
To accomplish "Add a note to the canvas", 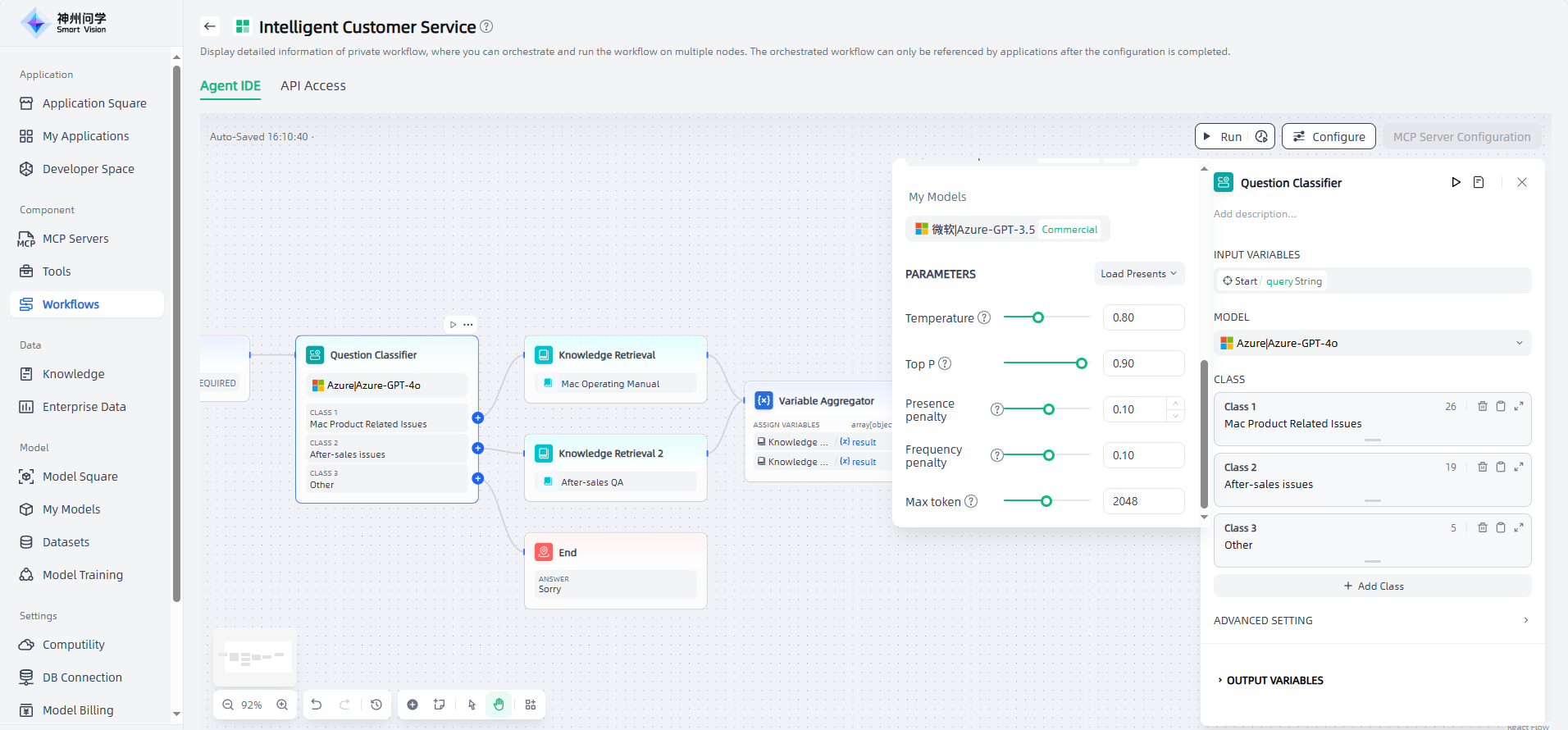I will coord(440,705).
